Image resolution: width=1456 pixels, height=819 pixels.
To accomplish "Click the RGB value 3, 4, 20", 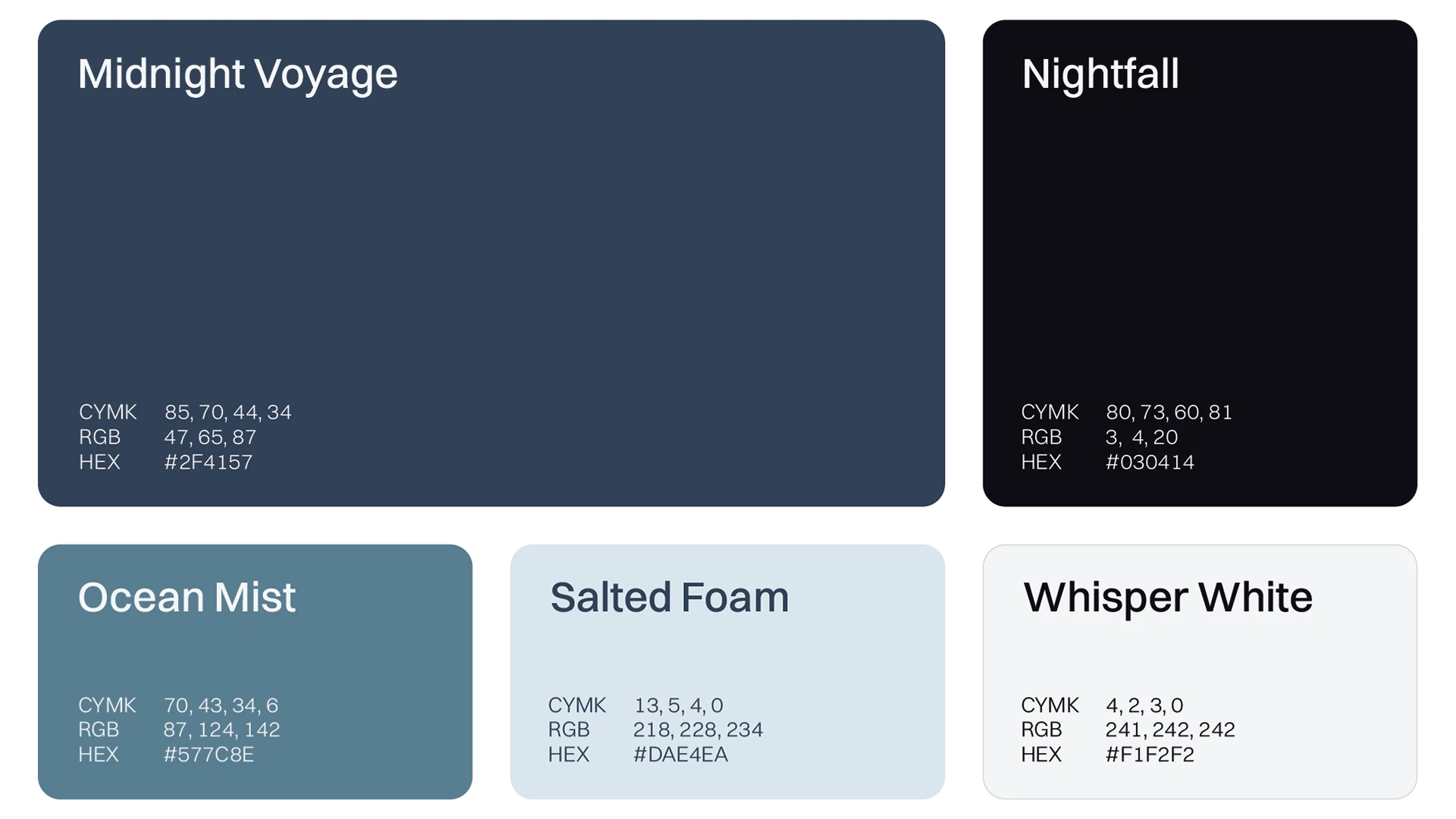I will (x=1141, y=438).
